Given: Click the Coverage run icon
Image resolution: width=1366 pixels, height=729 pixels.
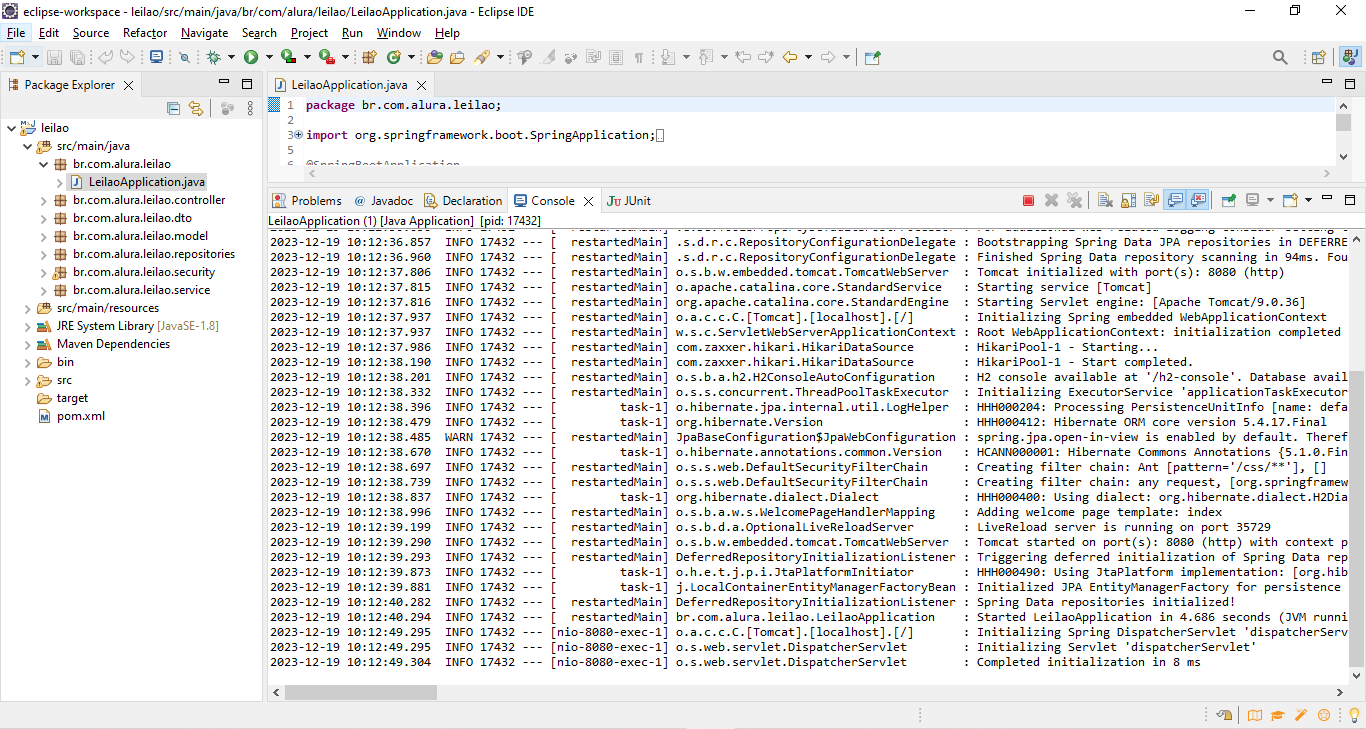Looking at the screenshot, I should coord(288,57).
